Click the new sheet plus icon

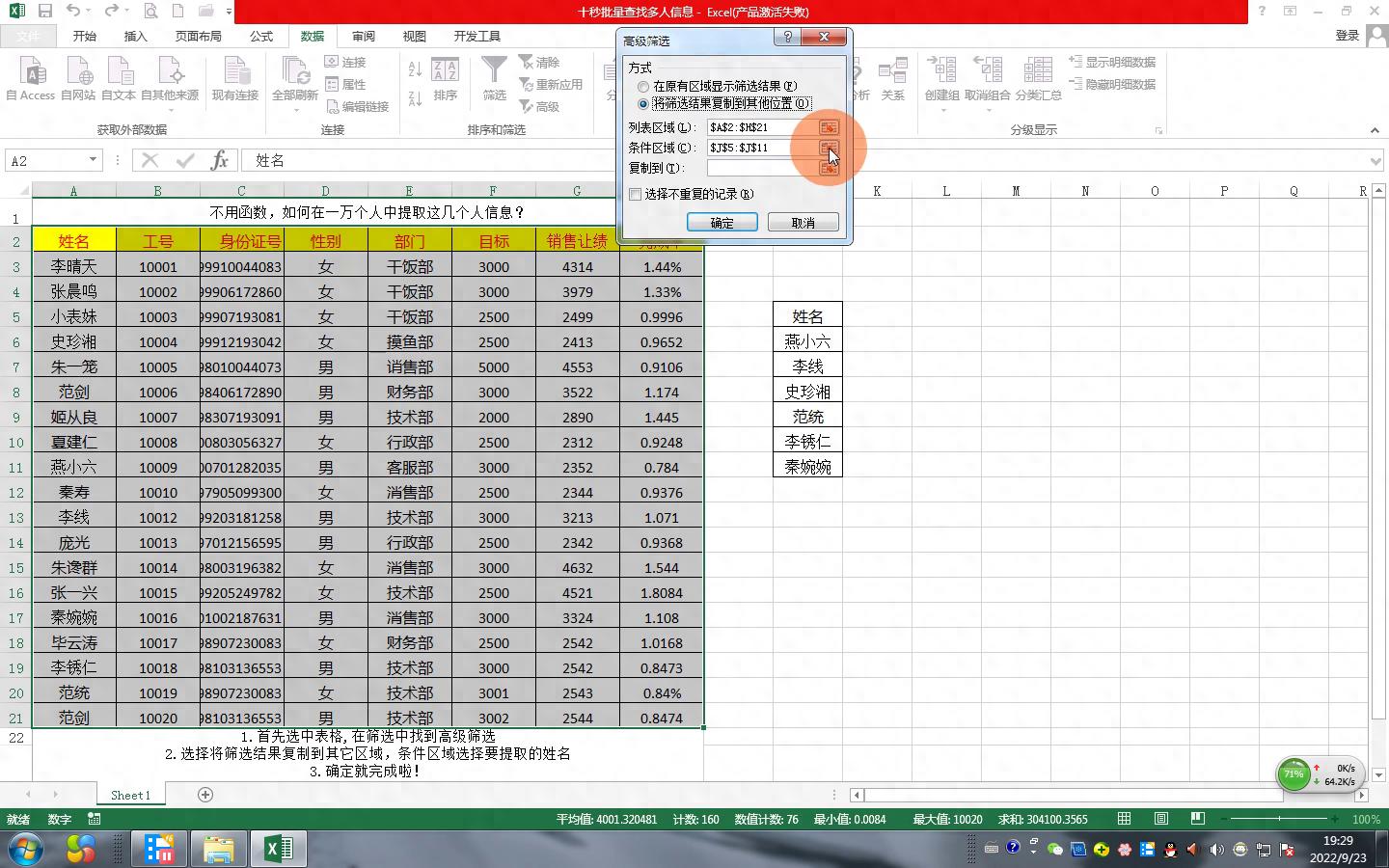[204, 795]
